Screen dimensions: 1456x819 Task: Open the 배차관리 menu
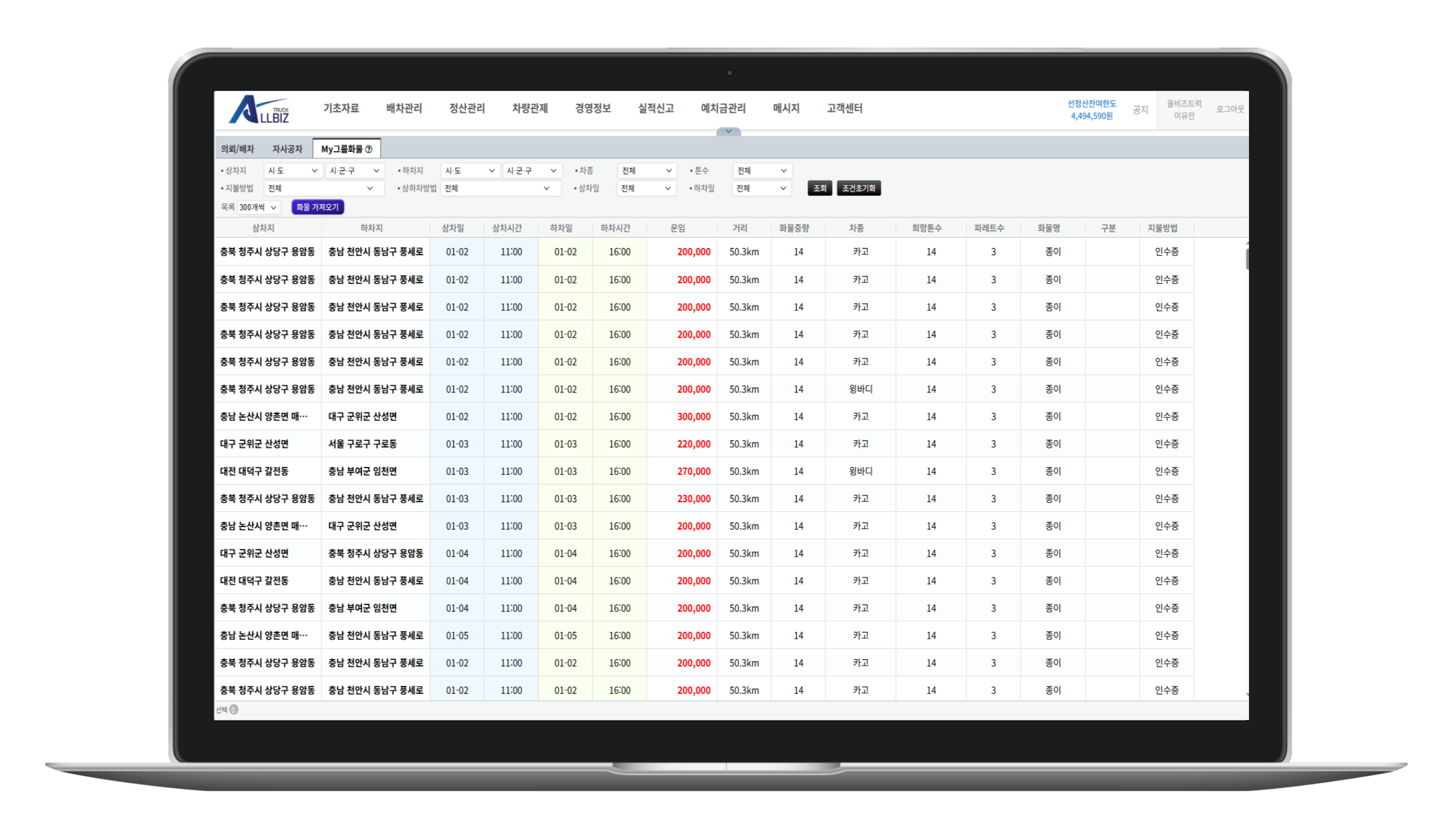point(404,108)
